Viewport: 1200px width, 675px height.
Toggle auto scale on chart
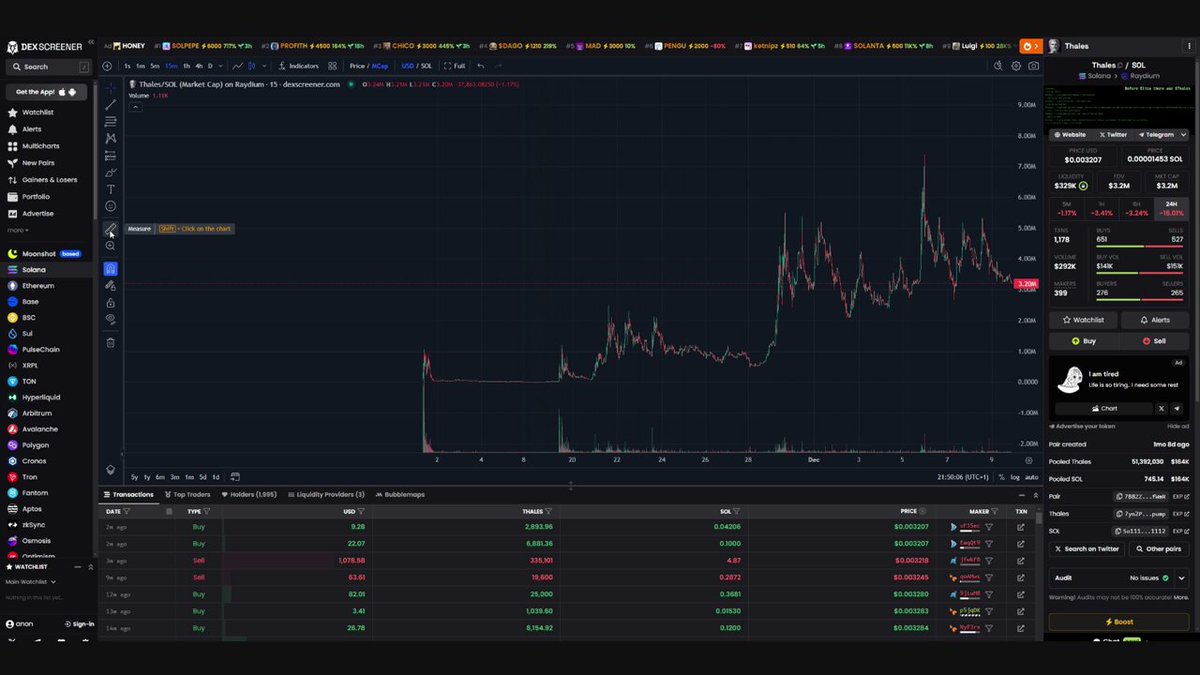click(1031, 477)
